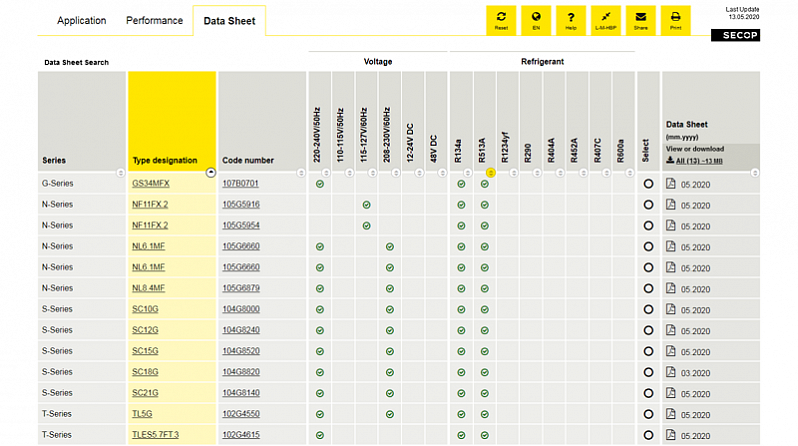Select radio button for TLES5.7FT.3 row
Viewport: 798px width, 446px height.
648,435
